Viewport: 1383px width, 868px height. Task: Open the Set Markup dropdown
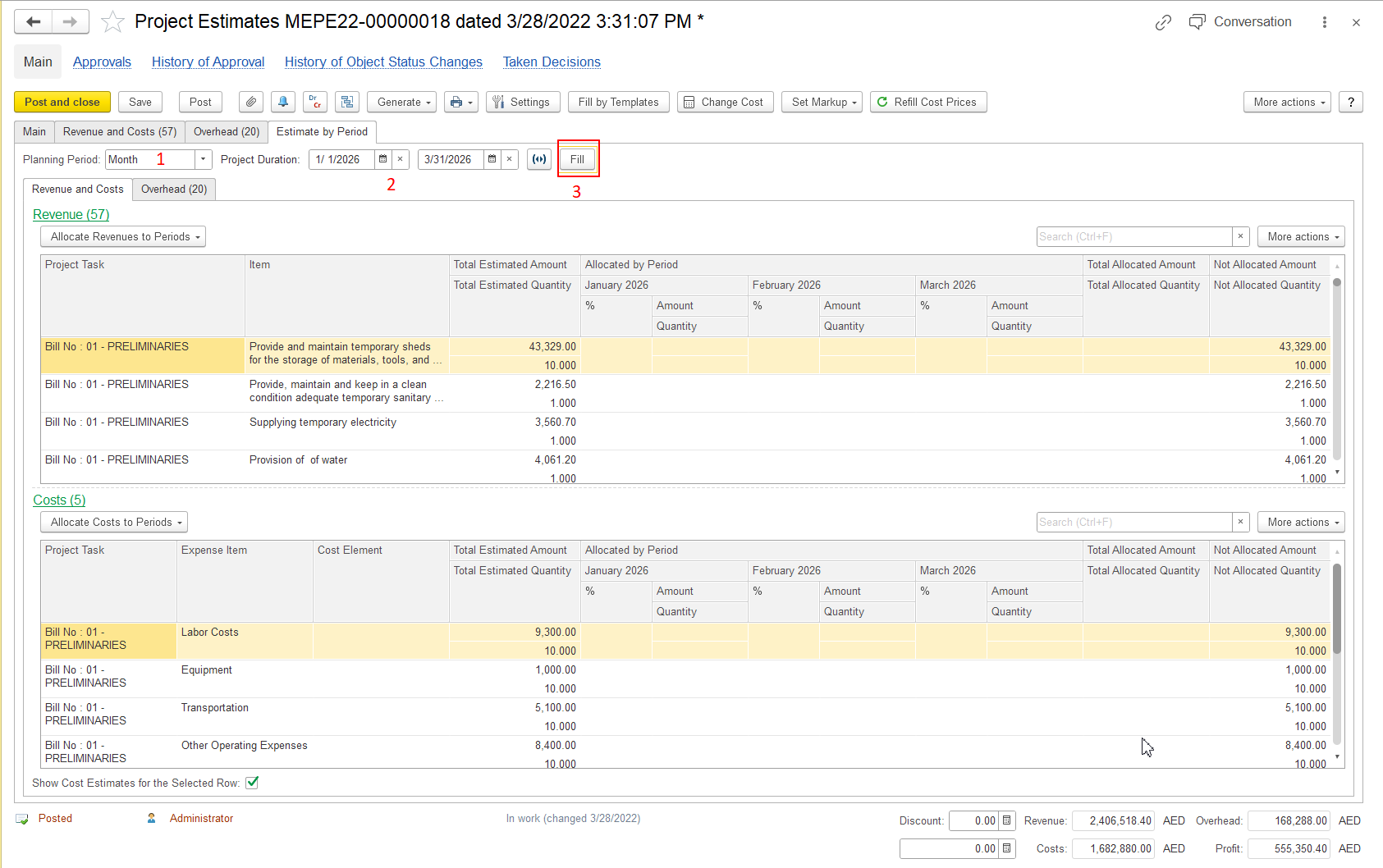click(822, 102)
